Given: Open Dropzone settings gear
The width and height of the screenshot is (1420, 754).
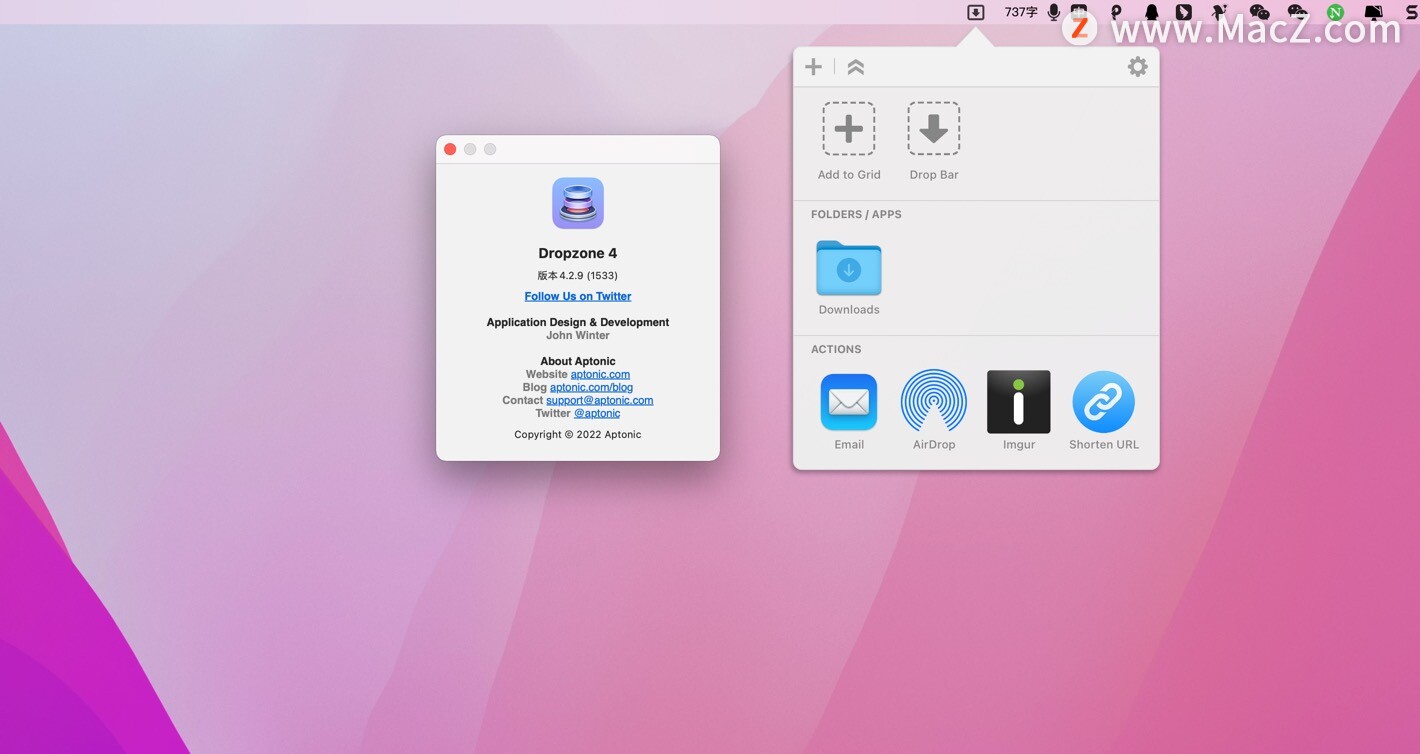Looking at the screenshot, I should (x=1138, y=67).
